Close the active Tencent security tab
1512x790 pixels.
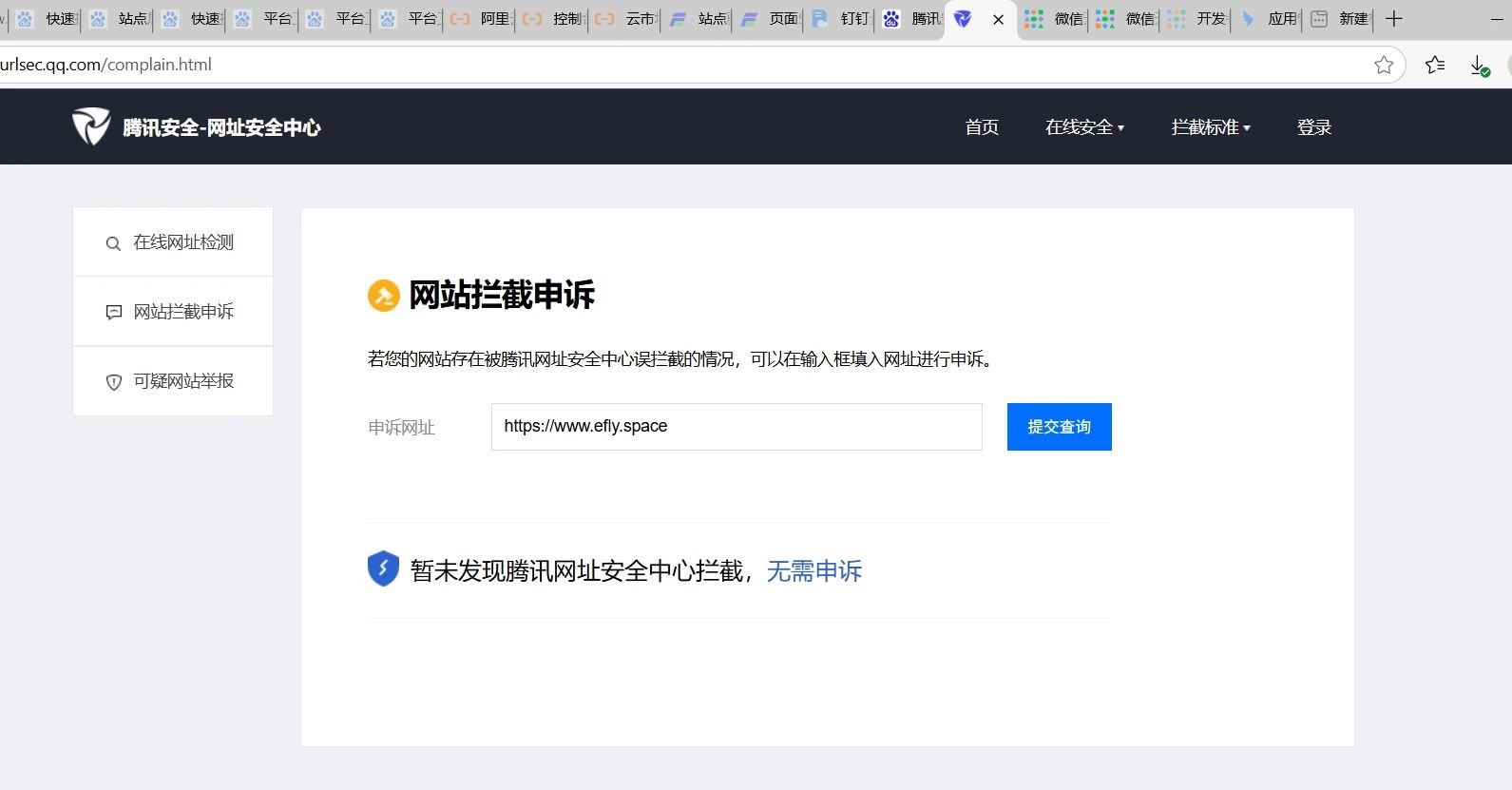[998, 19]
